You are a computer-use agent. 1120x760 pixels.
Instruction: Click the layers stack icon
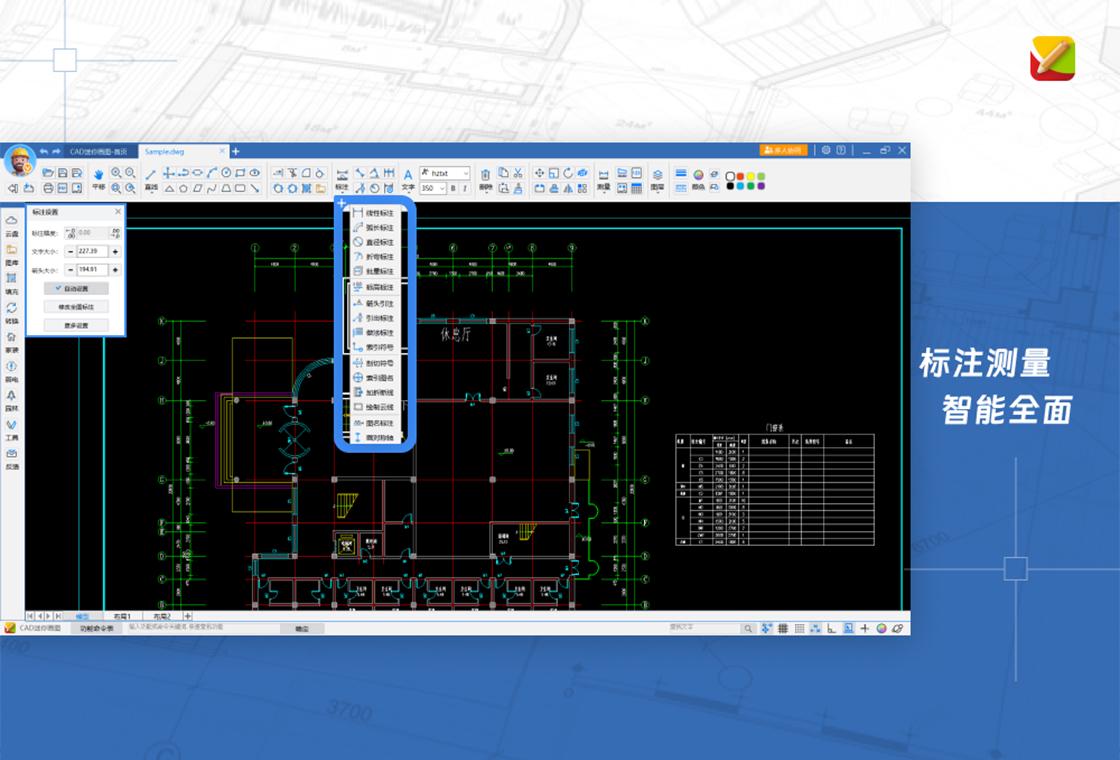click(x=658, y=175)
